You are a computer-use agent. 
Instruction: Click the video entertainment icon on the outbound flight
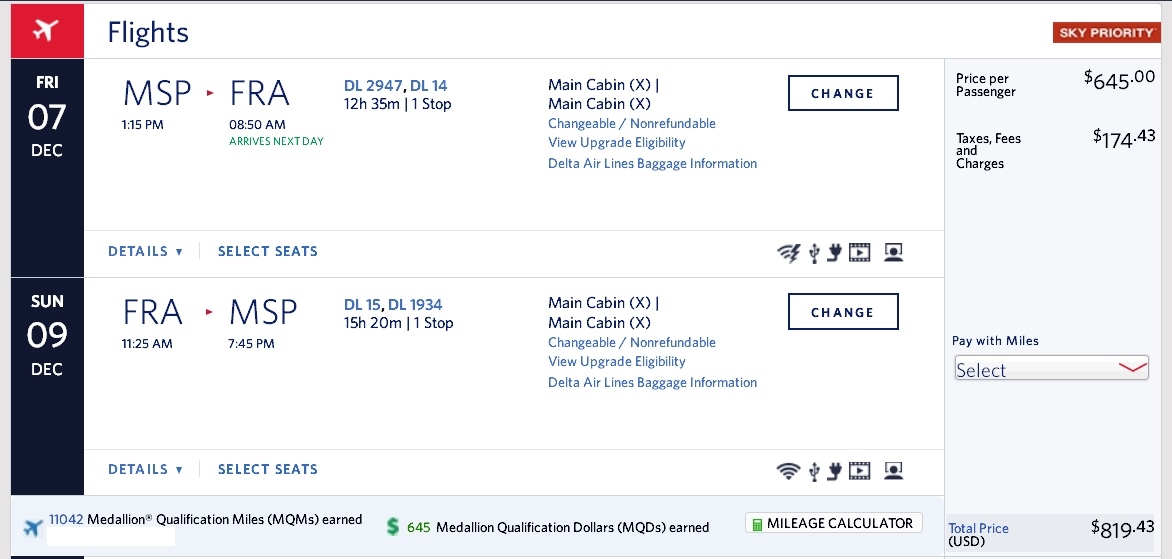pos(860,253)
